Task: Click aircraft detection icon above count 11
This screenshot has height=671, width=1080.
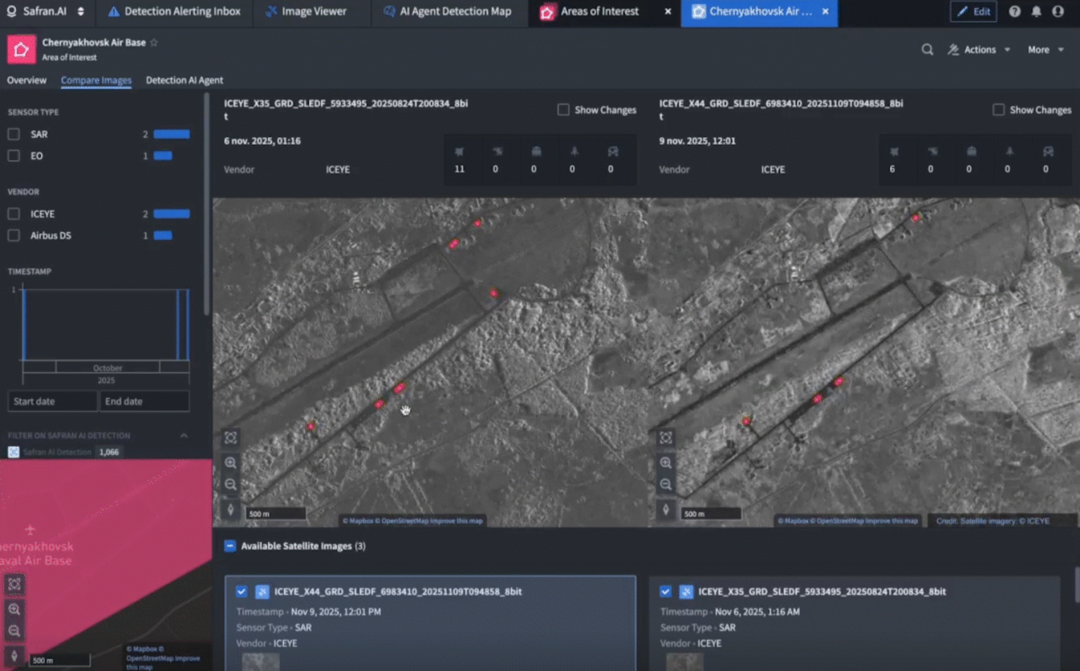Action: pos(459,152)
